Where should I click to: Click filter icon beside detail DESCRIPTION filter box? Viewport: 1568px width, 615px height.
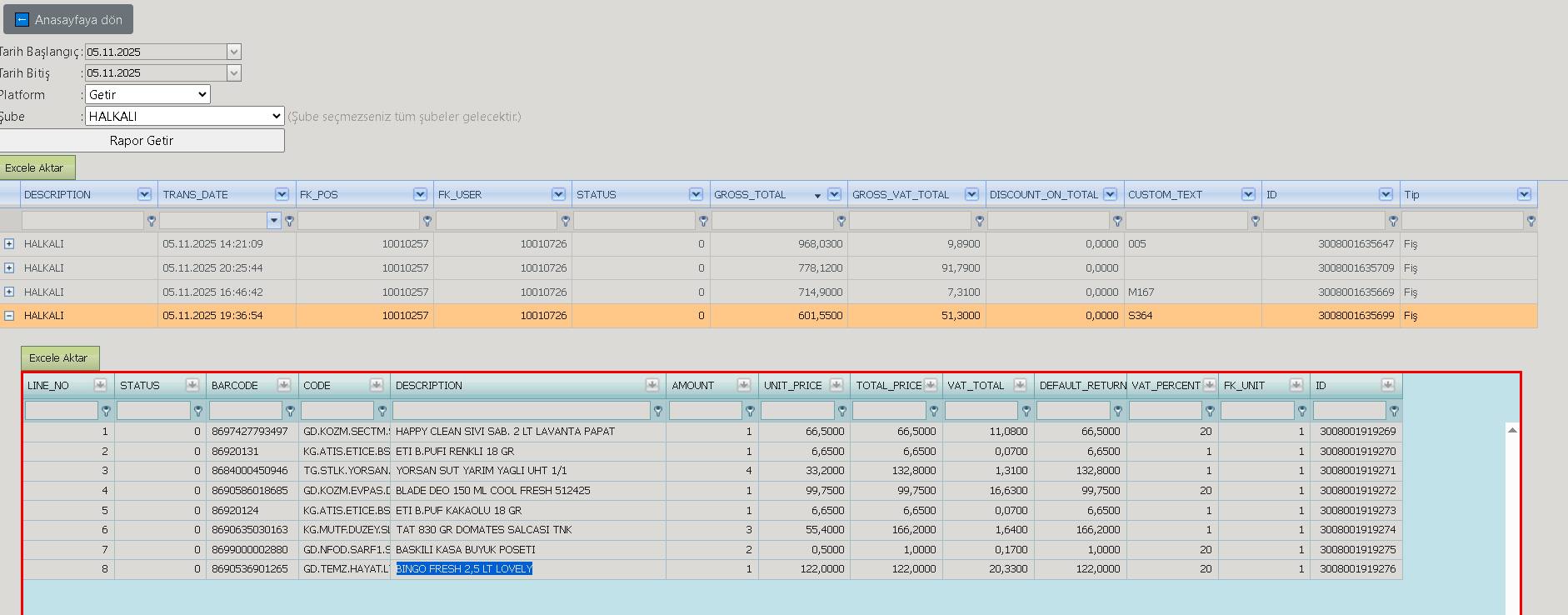(658, 411)
